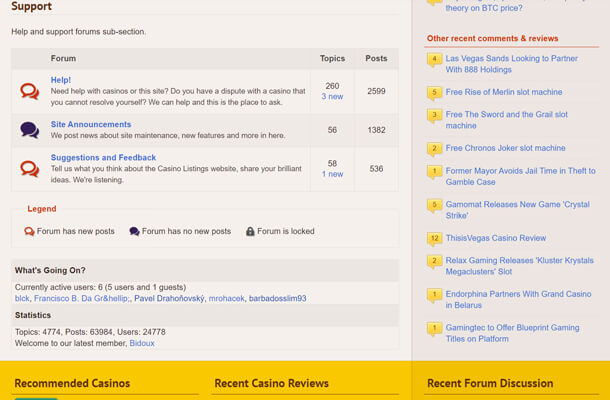Click the comment badge for Gamingtec article
The width and height of the screenshot is (610, 400).
tap(435, 329)
